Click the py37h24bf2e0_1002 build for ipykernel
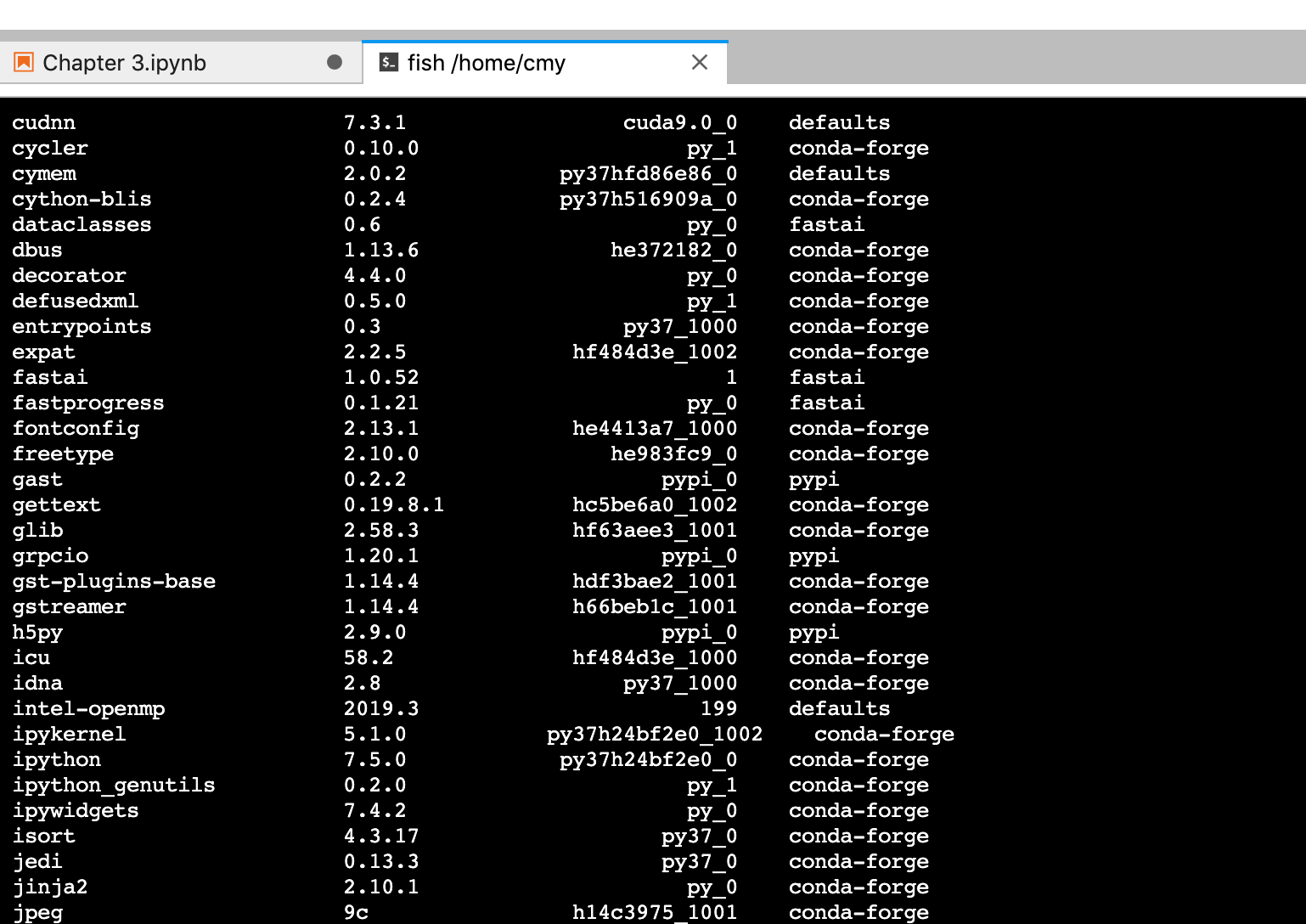The image size is (1306, 924). point(655,734)
